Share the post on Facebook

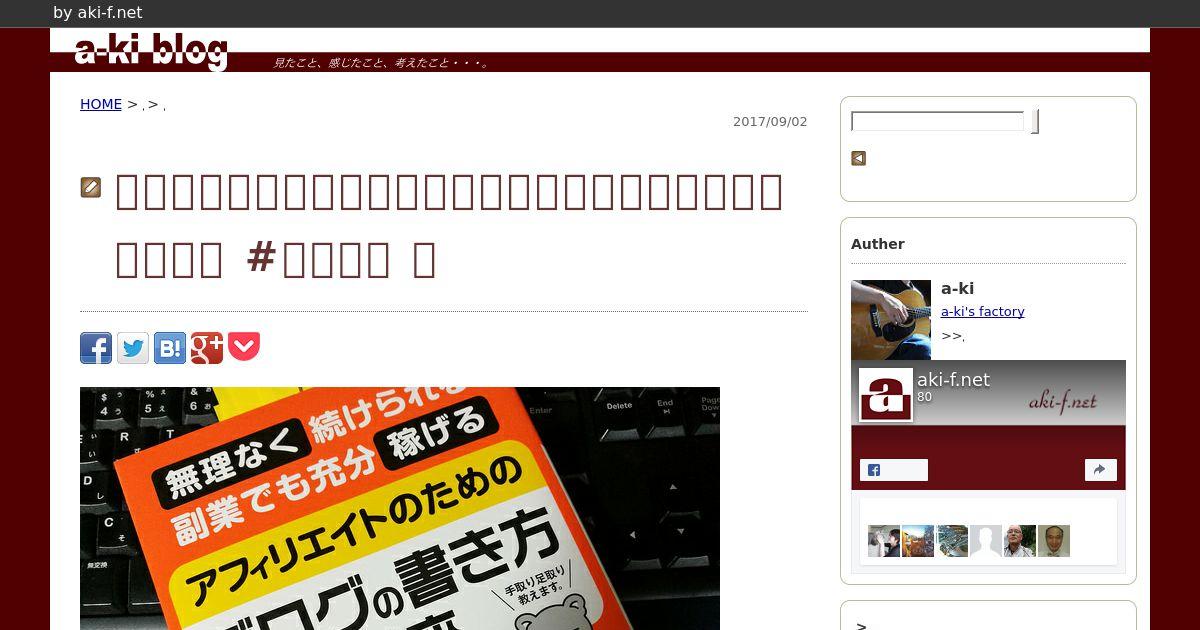96,348
